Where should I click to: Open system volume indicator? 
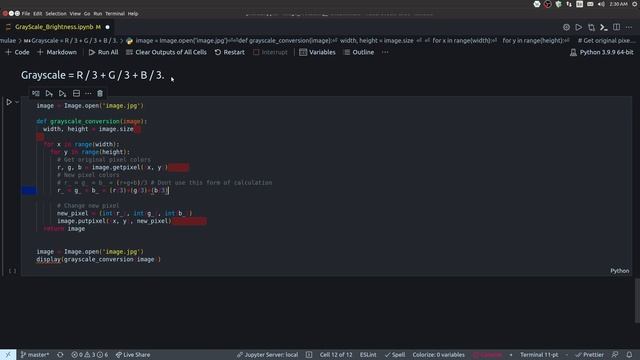point(601,4)
